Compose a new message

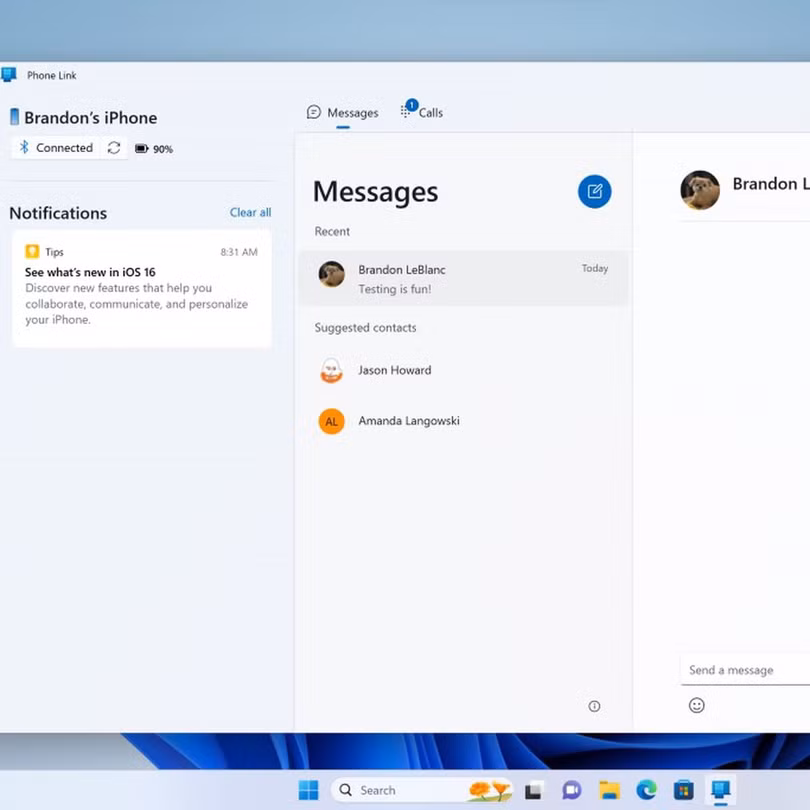595,191
